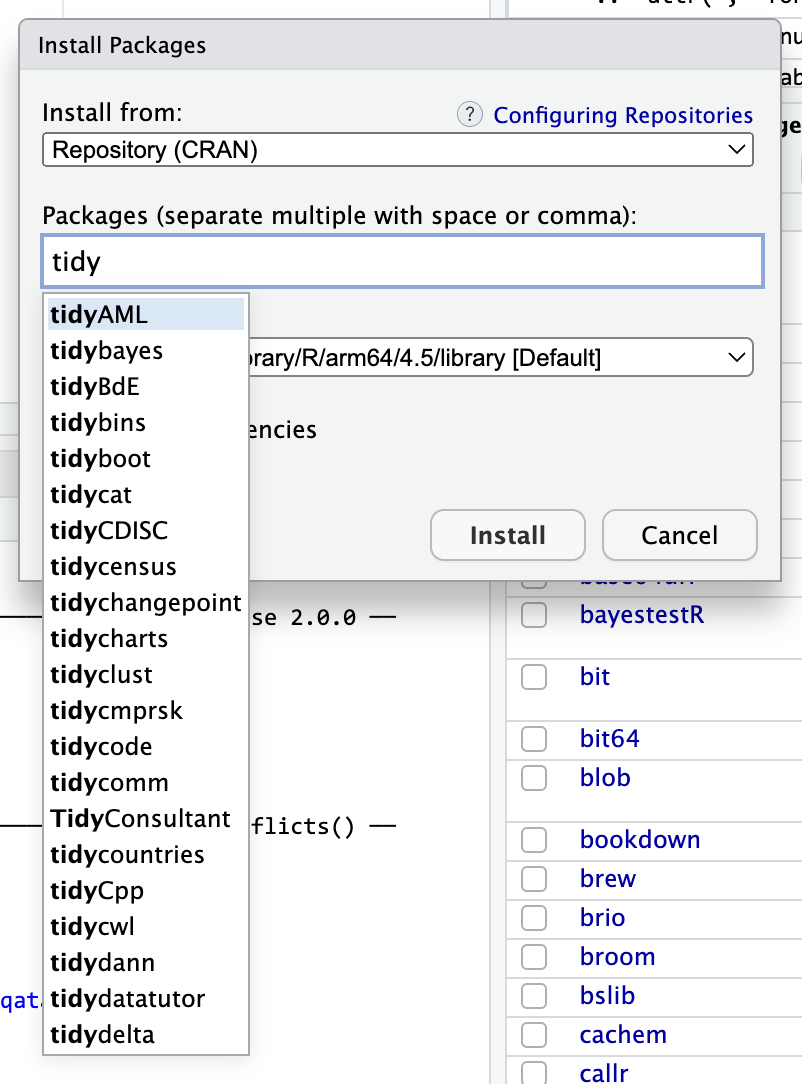802x1084 pixels.
Task: Toggle the cachem package checkbox
Action: pos(534,1035)
